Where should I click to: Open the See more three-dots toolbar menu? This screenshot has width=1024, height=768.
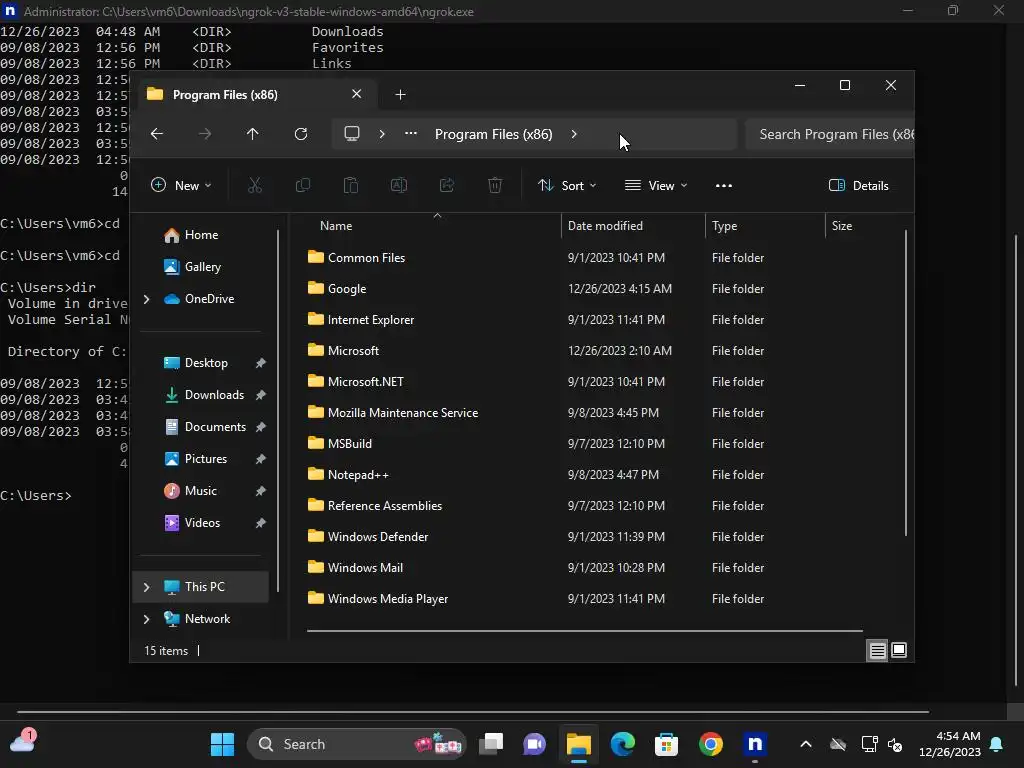(x=724, y=185)
